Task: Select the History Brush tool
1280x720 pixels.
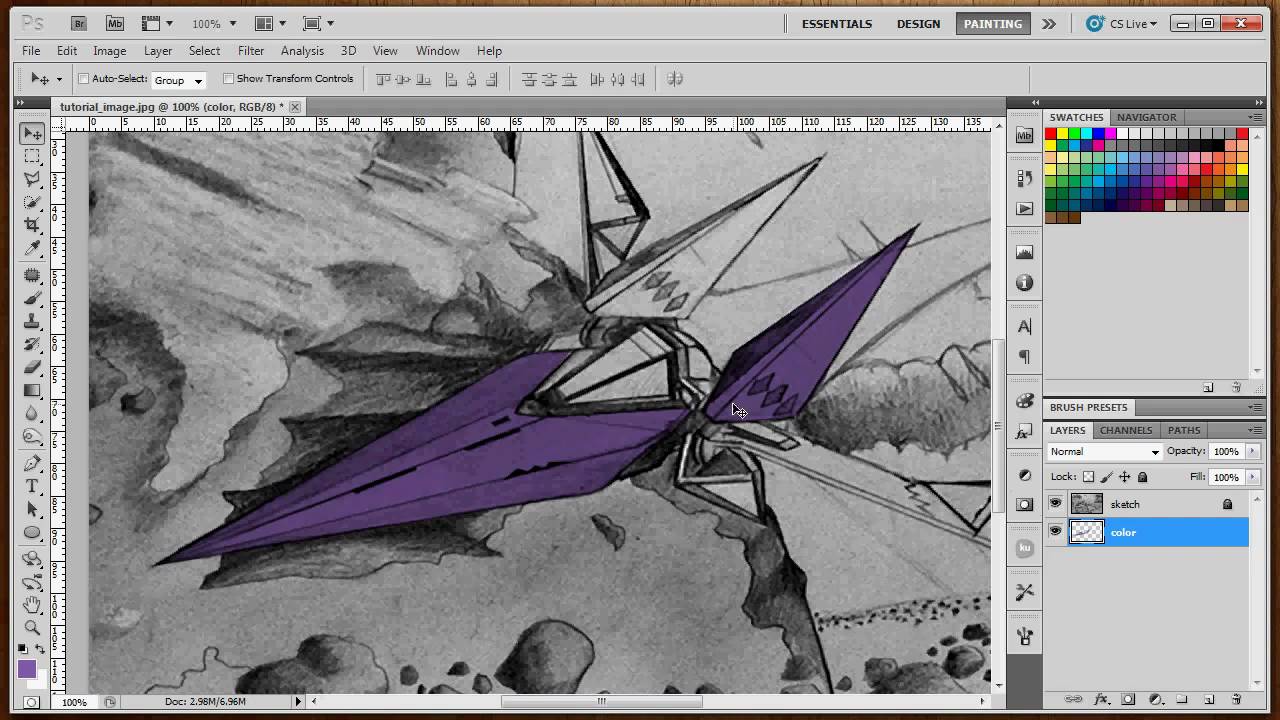Action: [x=33, y=344]
